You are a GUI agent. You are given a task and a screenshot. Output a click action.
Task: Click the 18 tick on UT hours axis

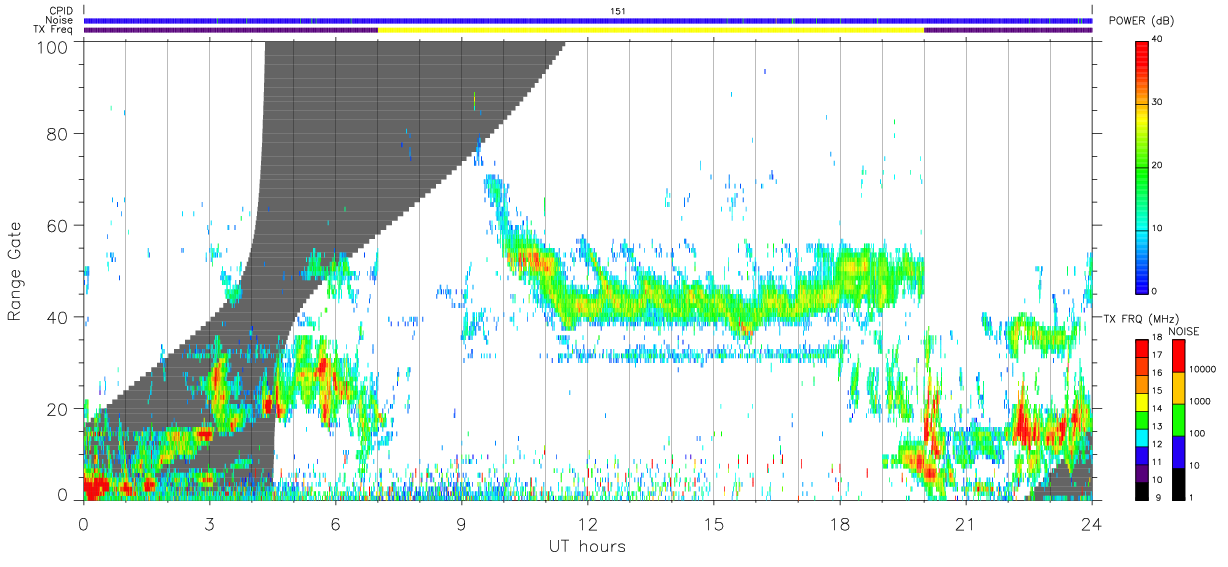coord(840,523)
